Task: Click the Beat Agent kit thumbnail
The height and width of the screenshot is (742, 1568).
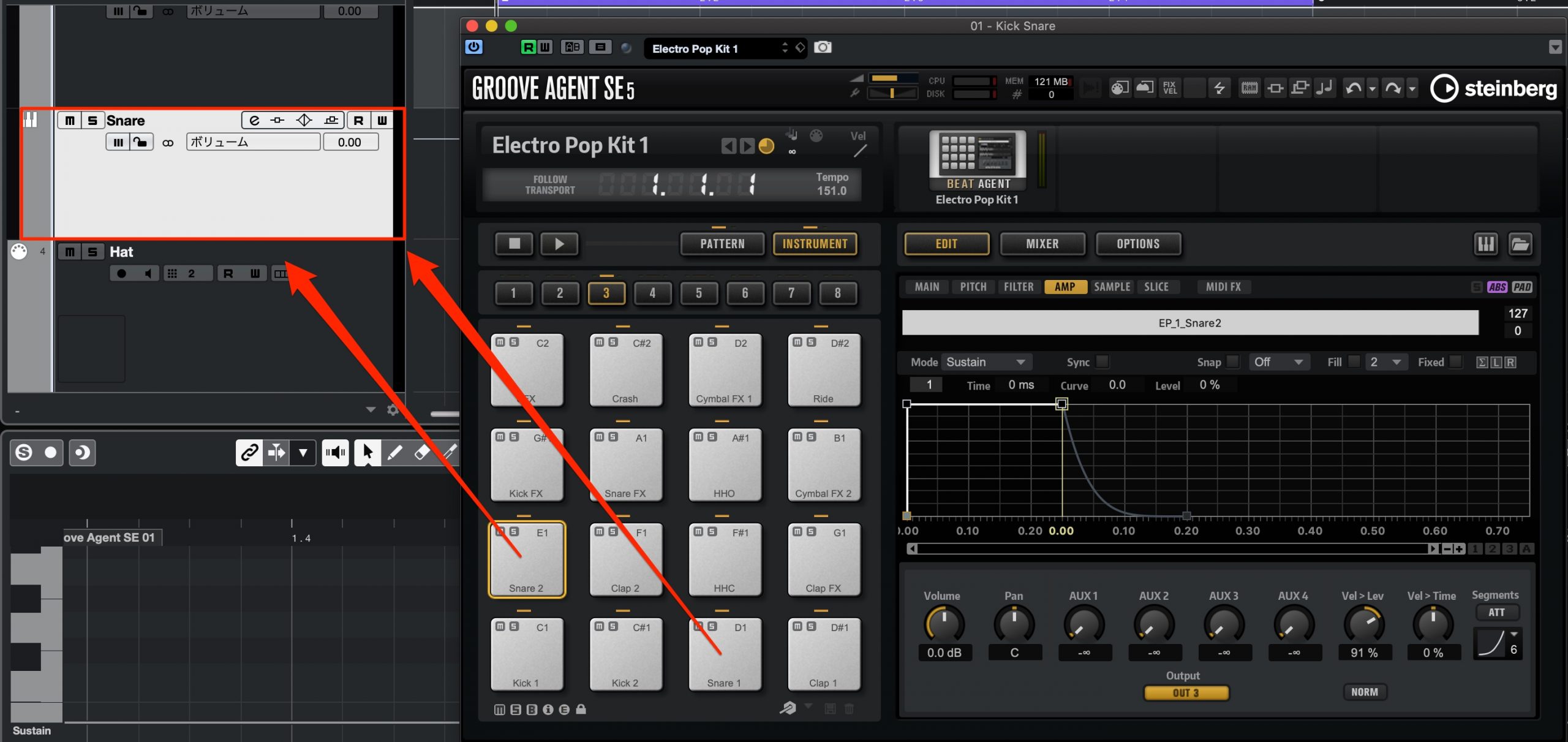Action: tap(978, 159)
